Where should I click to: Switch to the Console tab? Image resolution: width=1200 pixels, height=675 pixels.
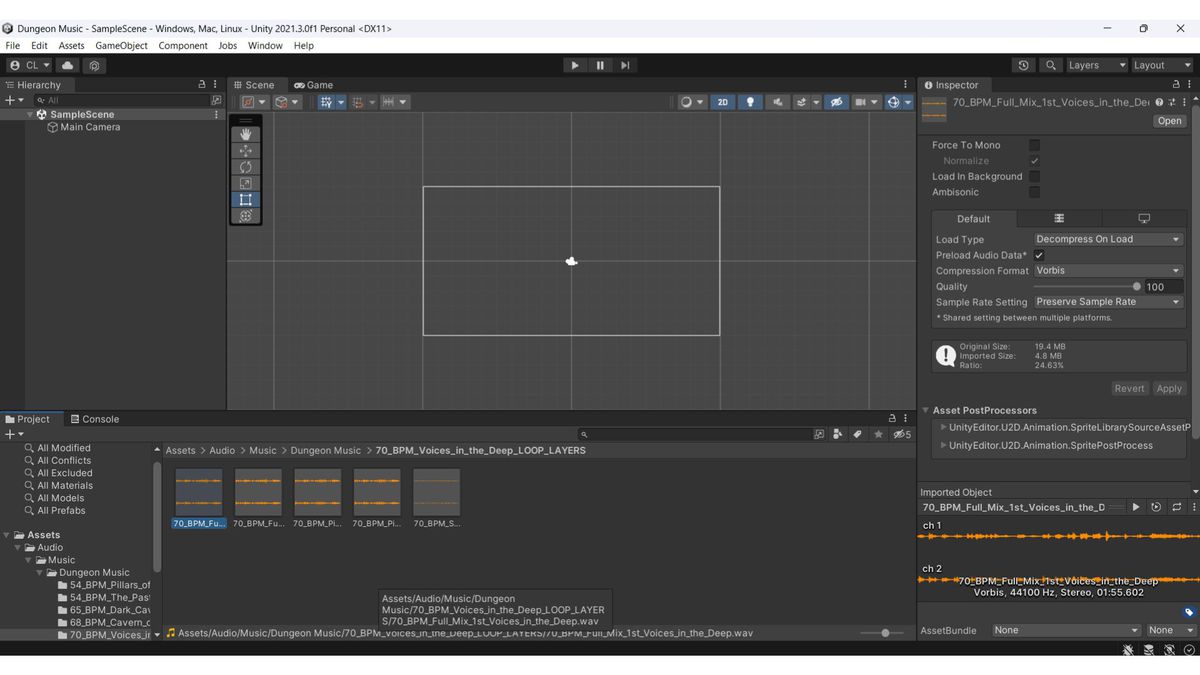95,419
